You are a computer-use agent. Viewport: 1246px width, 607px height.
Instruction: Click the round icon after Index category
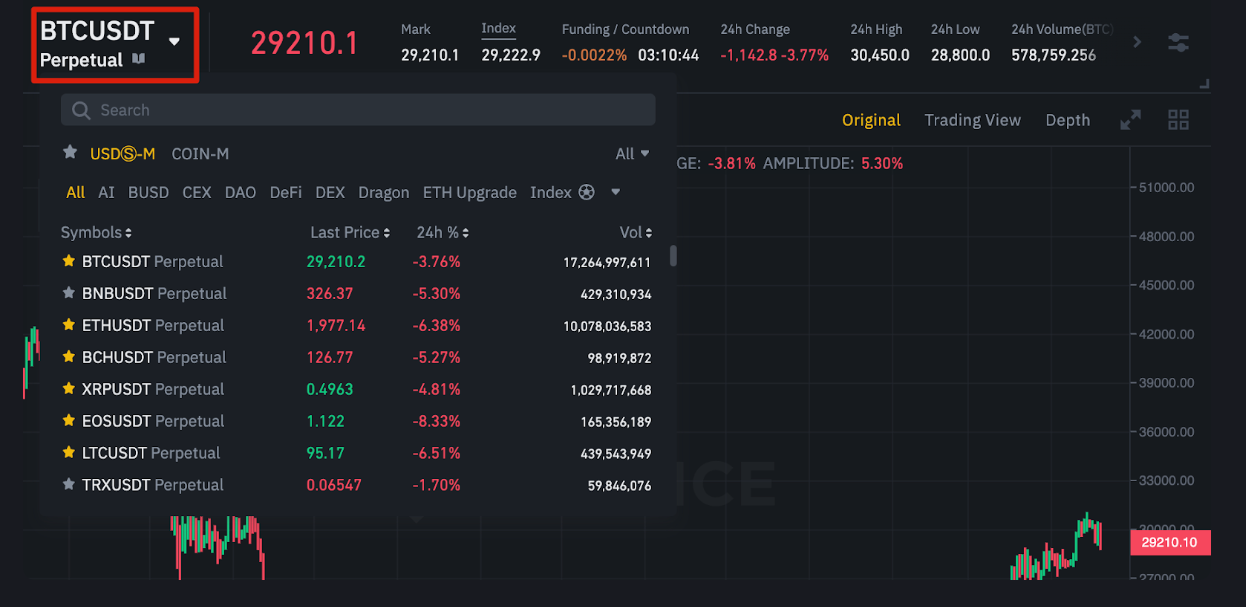pyautogui.click(x=586, y=192)
